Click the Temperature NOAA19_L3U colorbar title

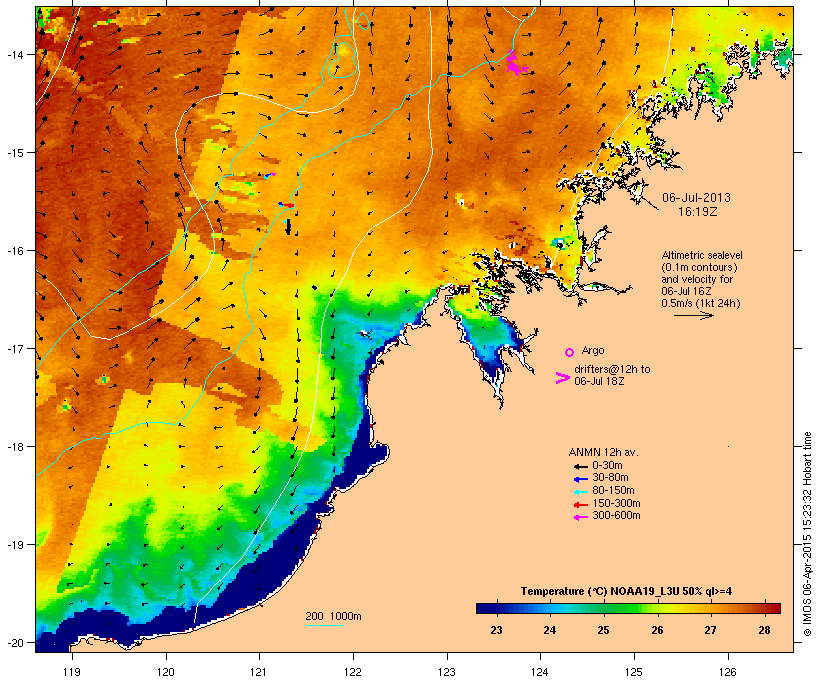pyautogui.click(x=626, y=591)
